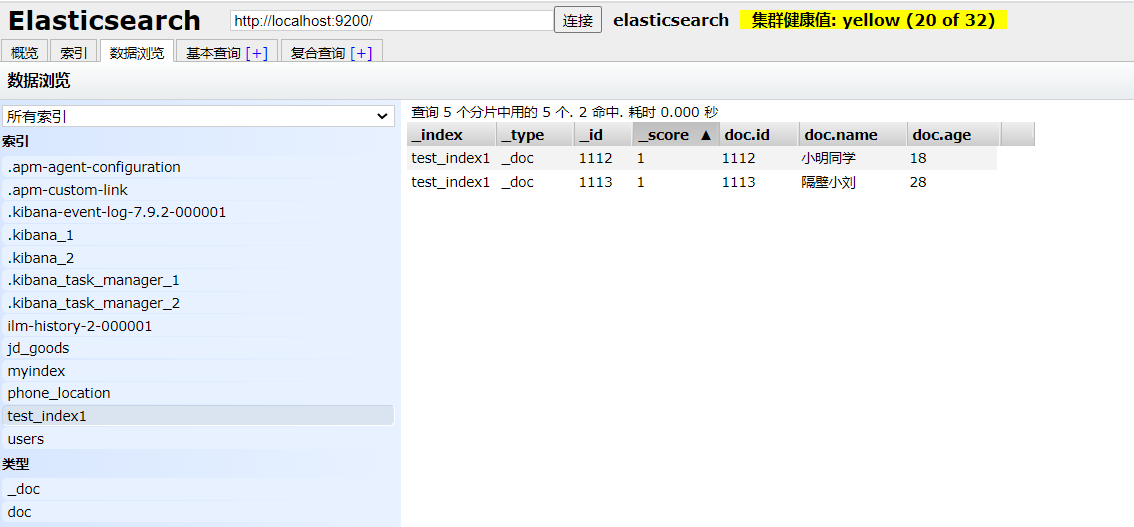Image resolution: width=1134 pixels, height=527 pixels.
Task: Click the 隔壁小刘 name cell
Action: tap(828, 183)
